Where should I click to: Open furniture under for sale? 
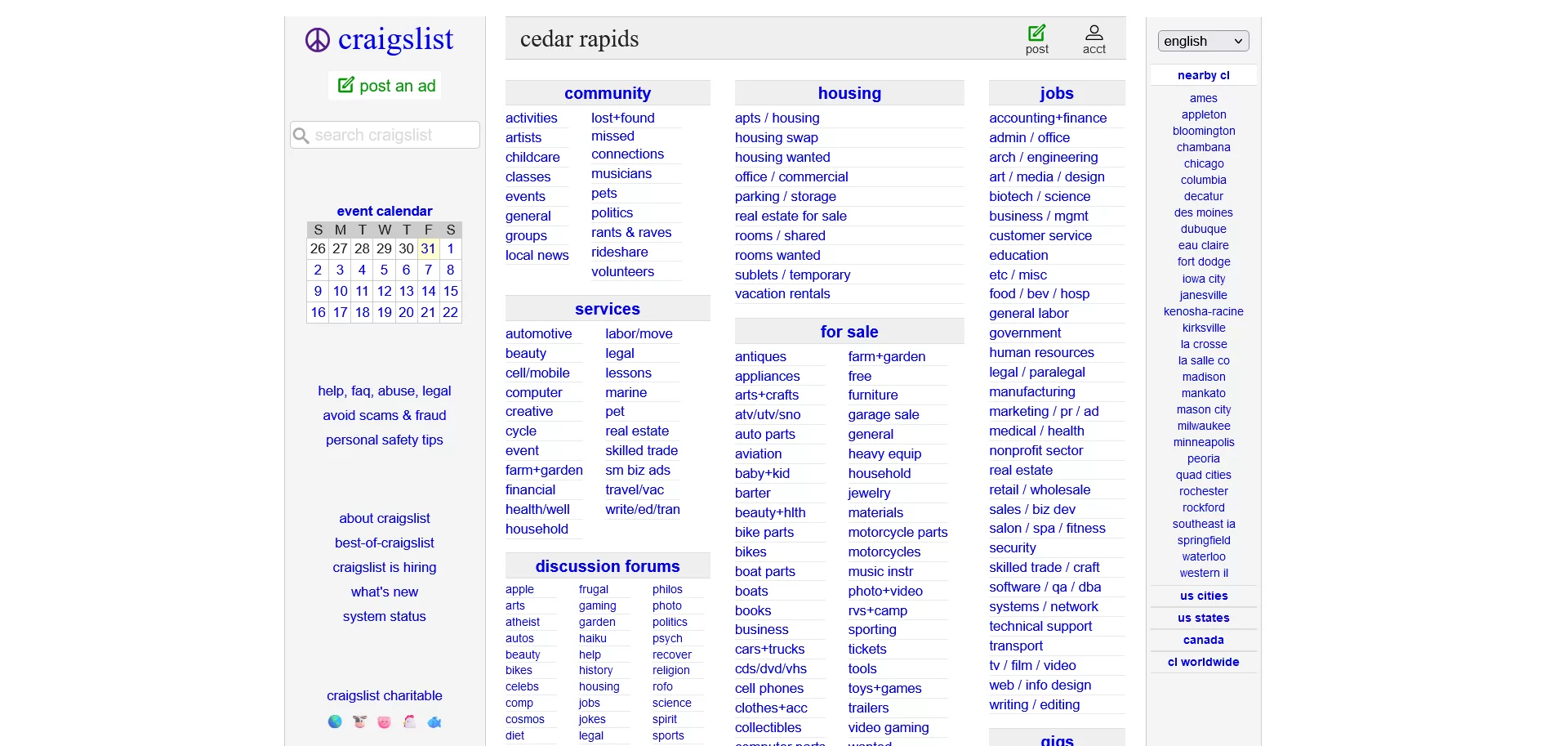point(873,395)
